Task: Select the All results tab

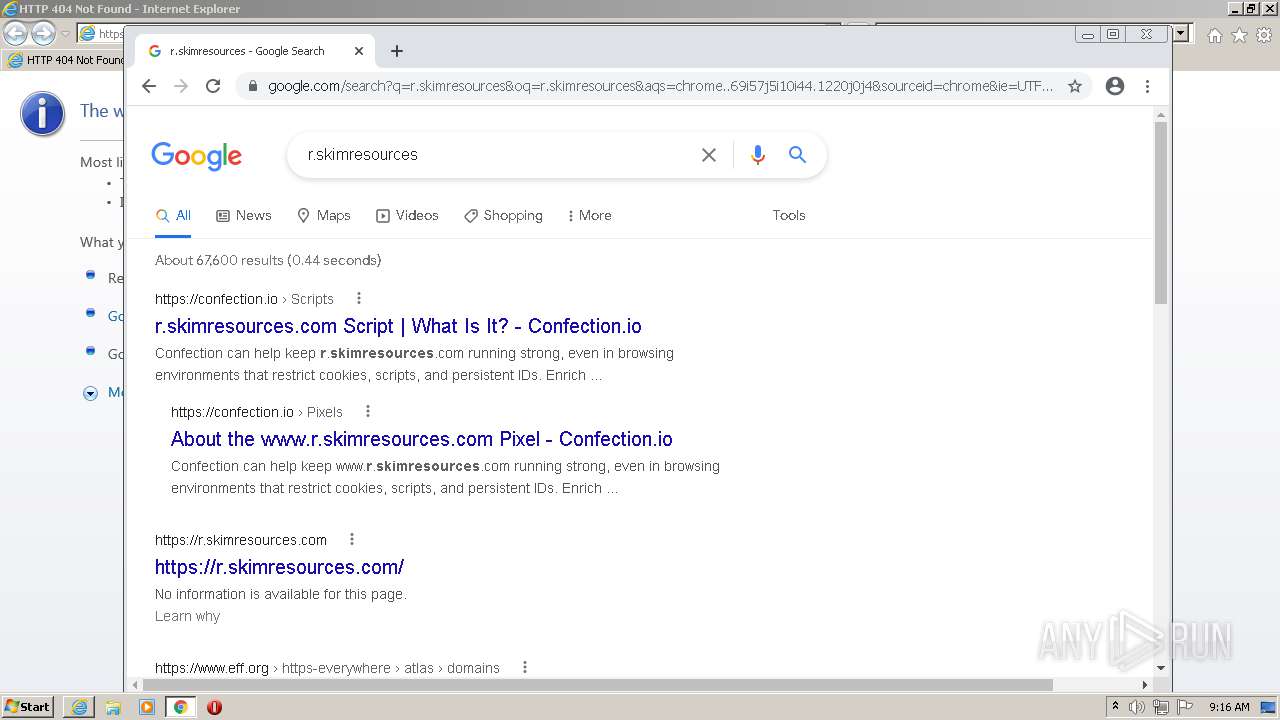Action: [x=173, y=215]
